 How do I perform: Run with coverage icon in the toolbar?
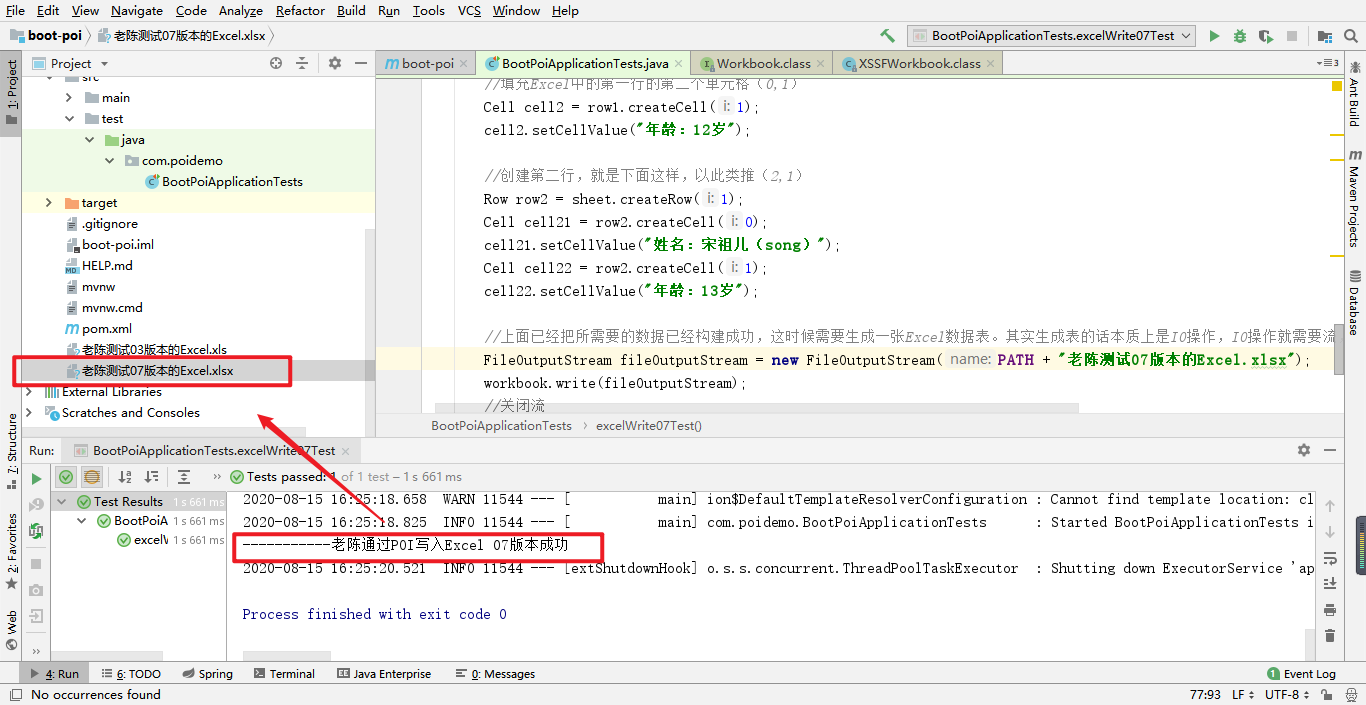[x=1265, y=36]
